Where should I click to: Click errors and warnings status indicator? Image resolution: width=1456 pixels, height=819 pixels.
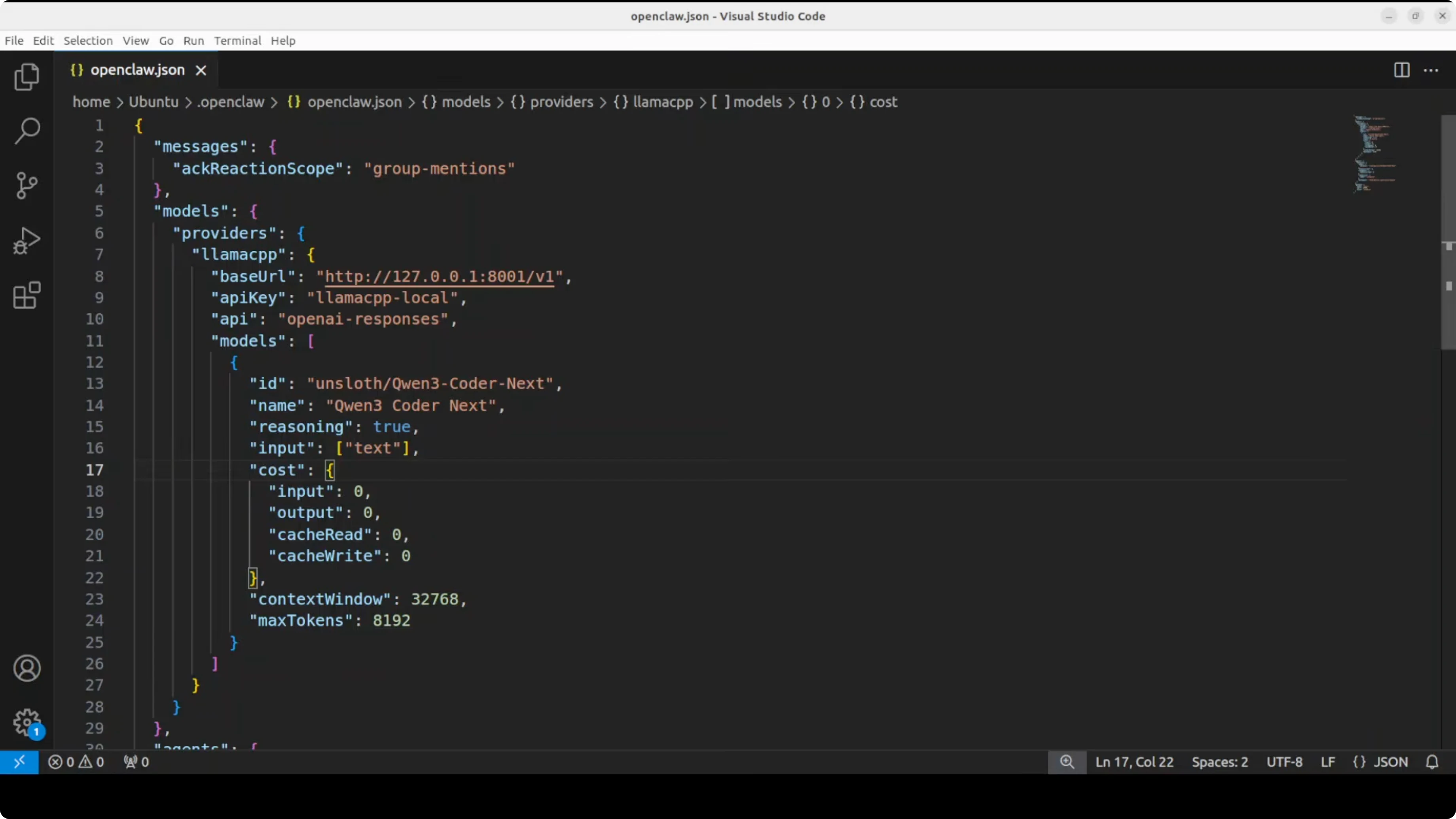[76, 762]
